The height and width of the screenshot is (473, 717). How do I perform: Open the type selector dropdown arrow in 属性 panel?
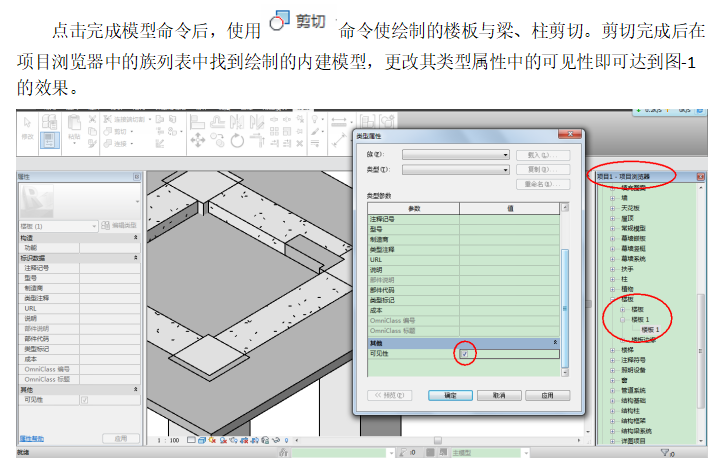(137, 201)
